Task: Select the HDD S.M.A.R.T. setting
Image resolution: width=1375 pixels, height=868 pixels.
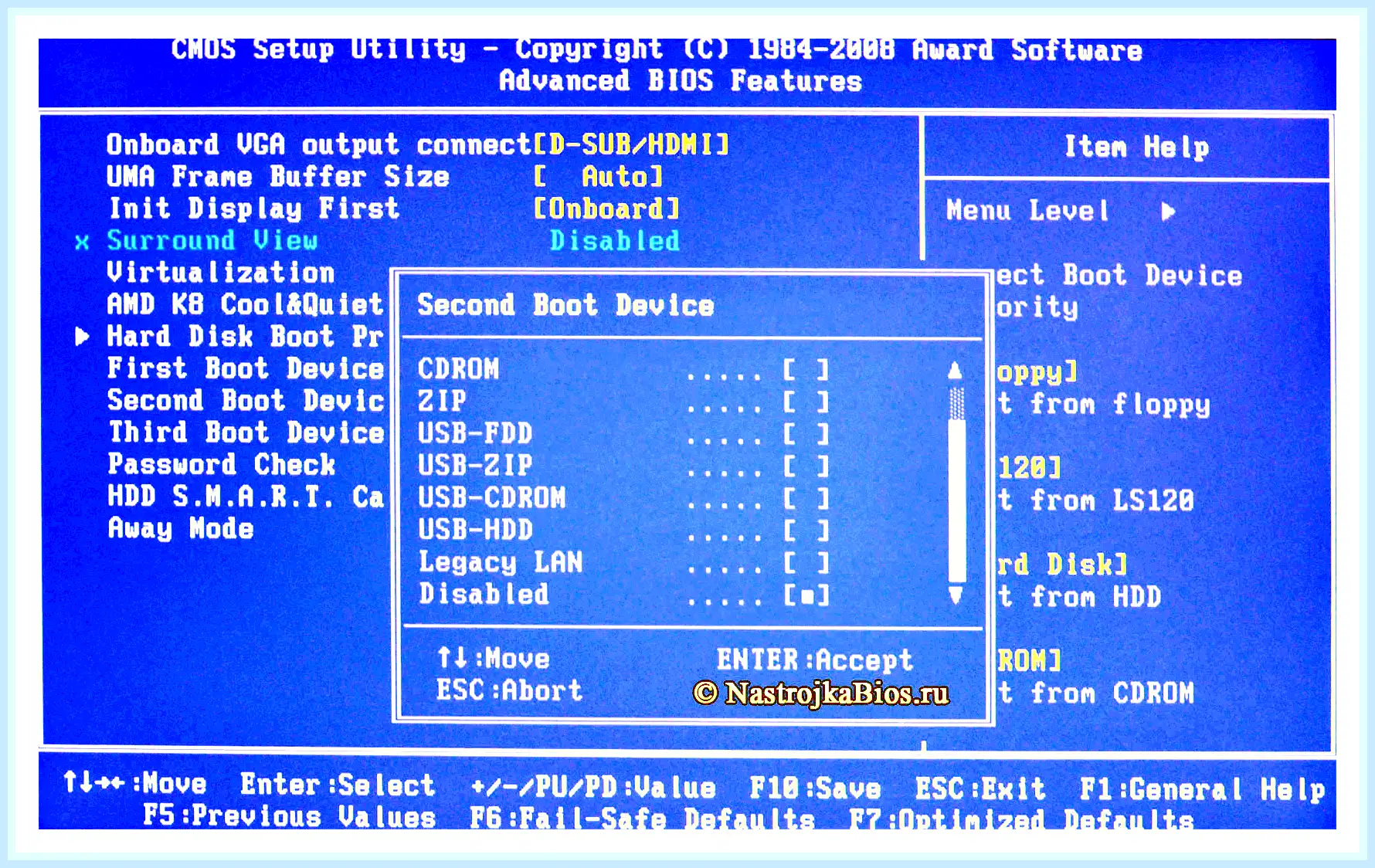Action: [246, 497]
